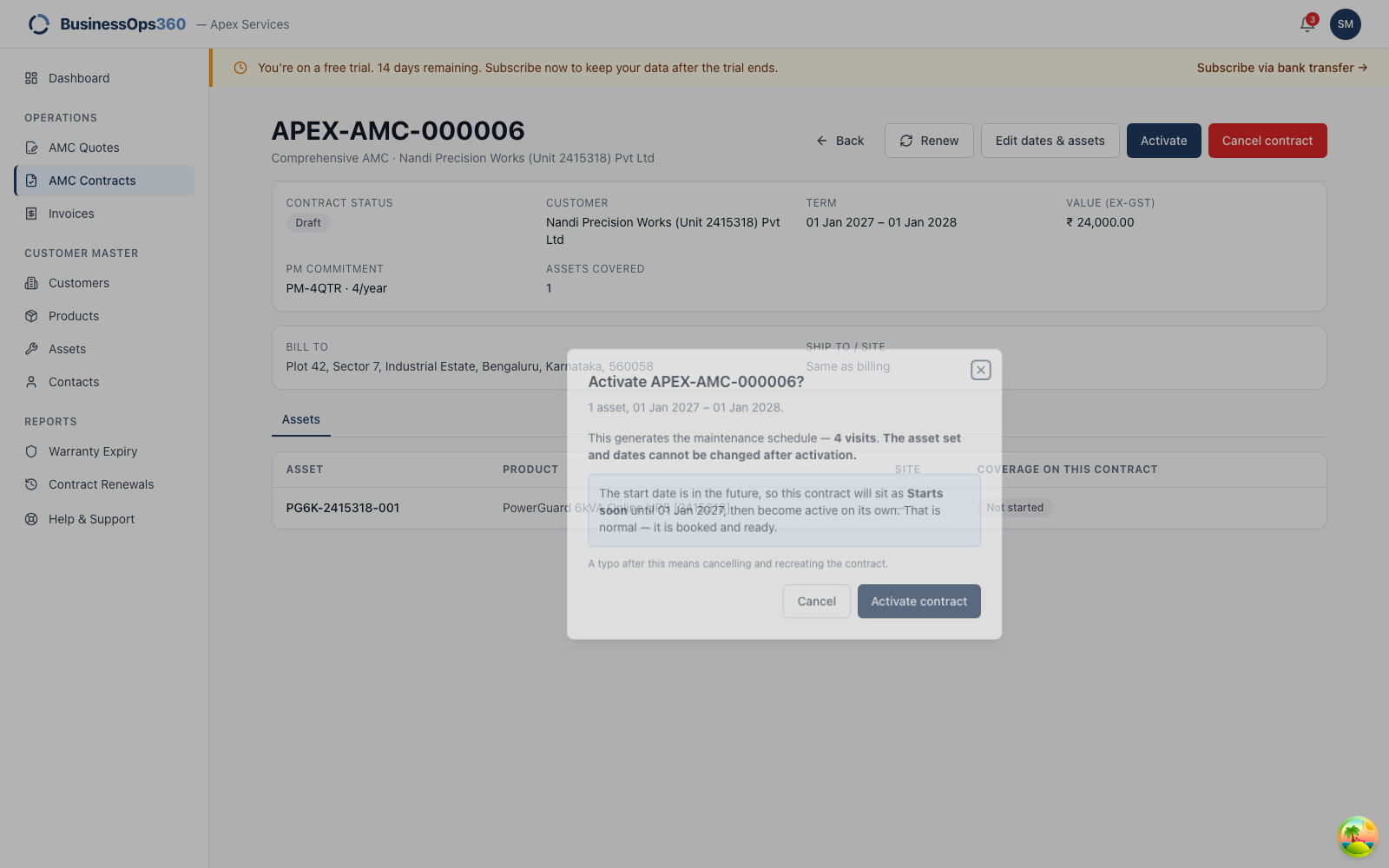Click the BusinessOps360 logo icon
This screenshot has height=868, width=1389.
(39, 24)
